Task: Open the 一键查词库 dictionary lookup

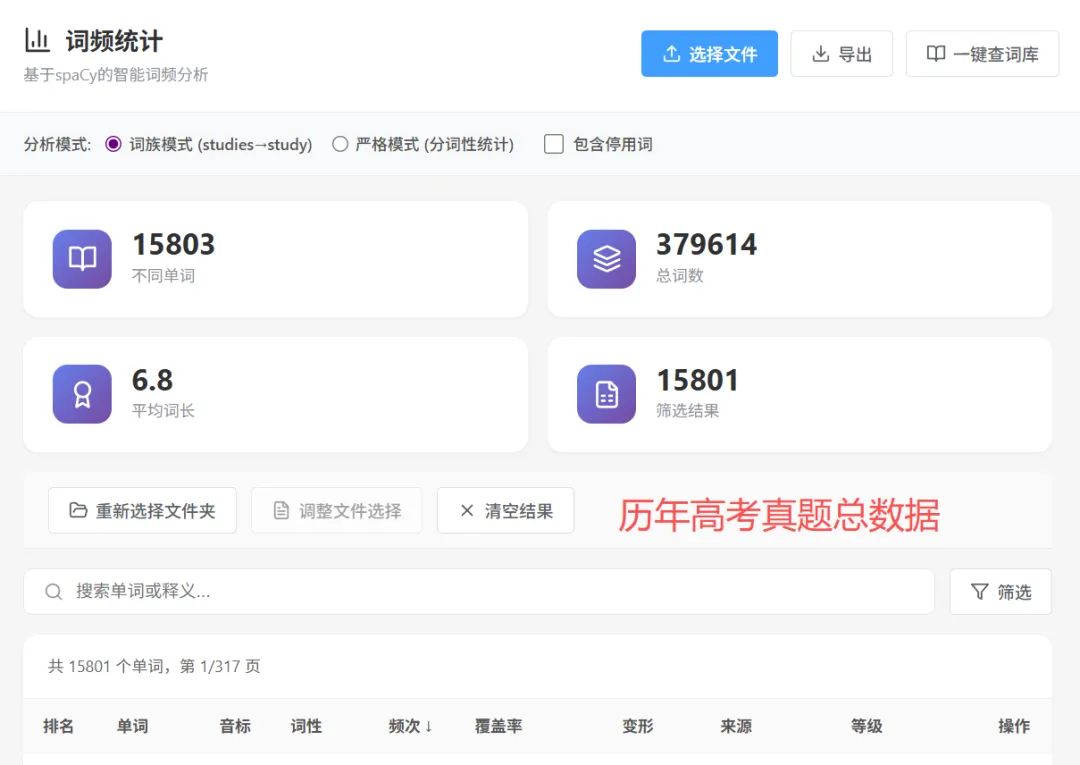Action: click(x=982, y=53)
